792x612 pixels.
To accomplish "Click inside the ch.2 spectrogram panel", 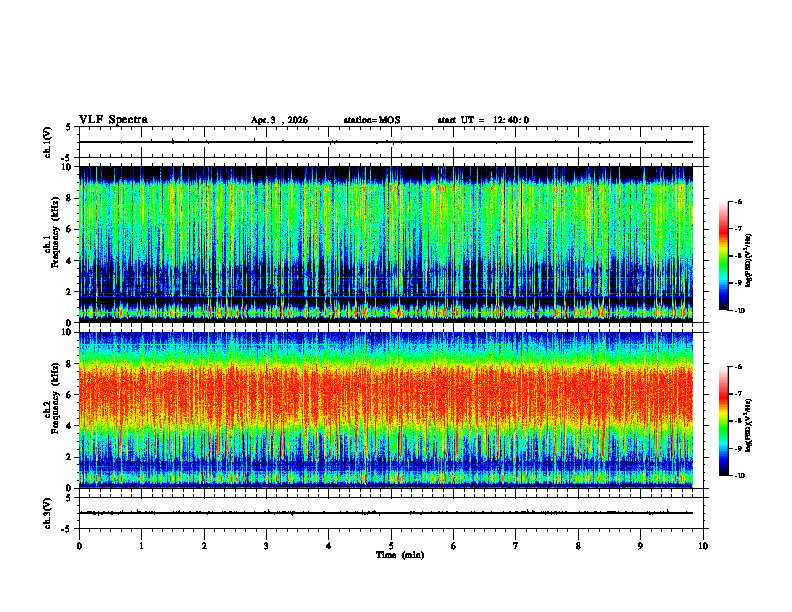I will pos(386,410).
